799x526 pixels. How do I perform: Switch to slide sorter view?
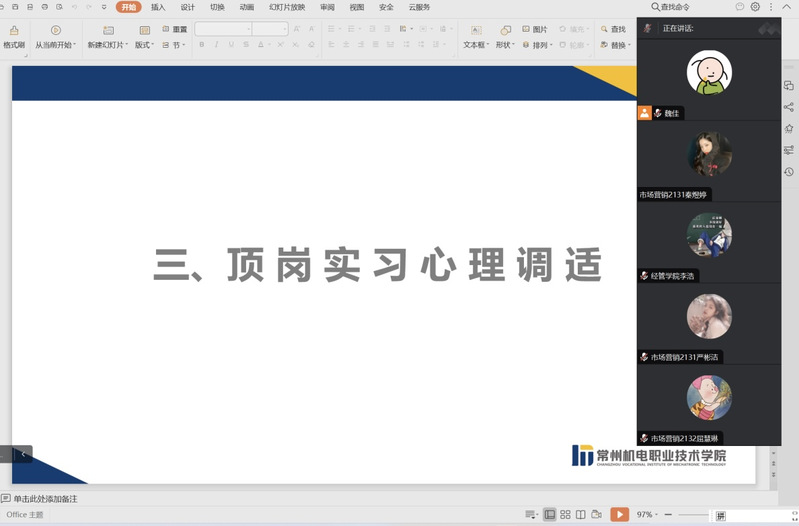(565, 514)
